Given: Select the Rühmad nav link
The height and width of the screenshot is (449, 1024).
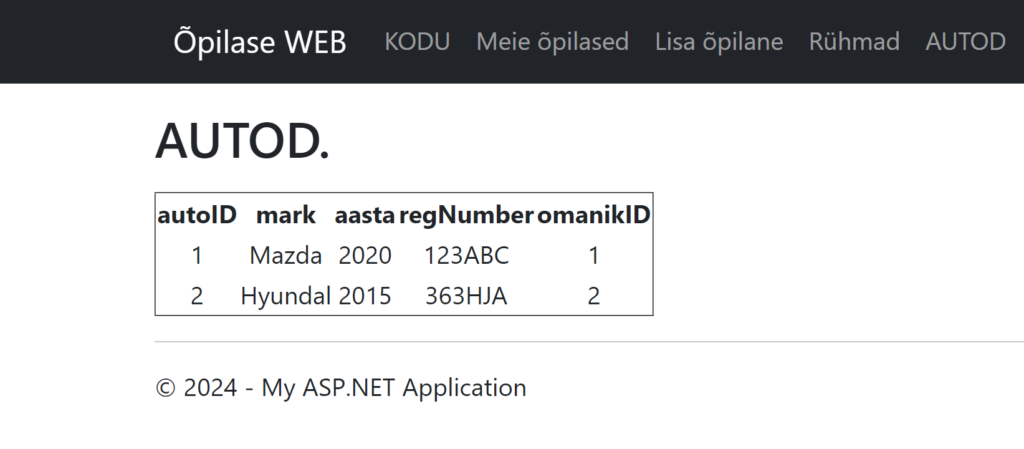Looking at the screenshot, I should point(854,42).
